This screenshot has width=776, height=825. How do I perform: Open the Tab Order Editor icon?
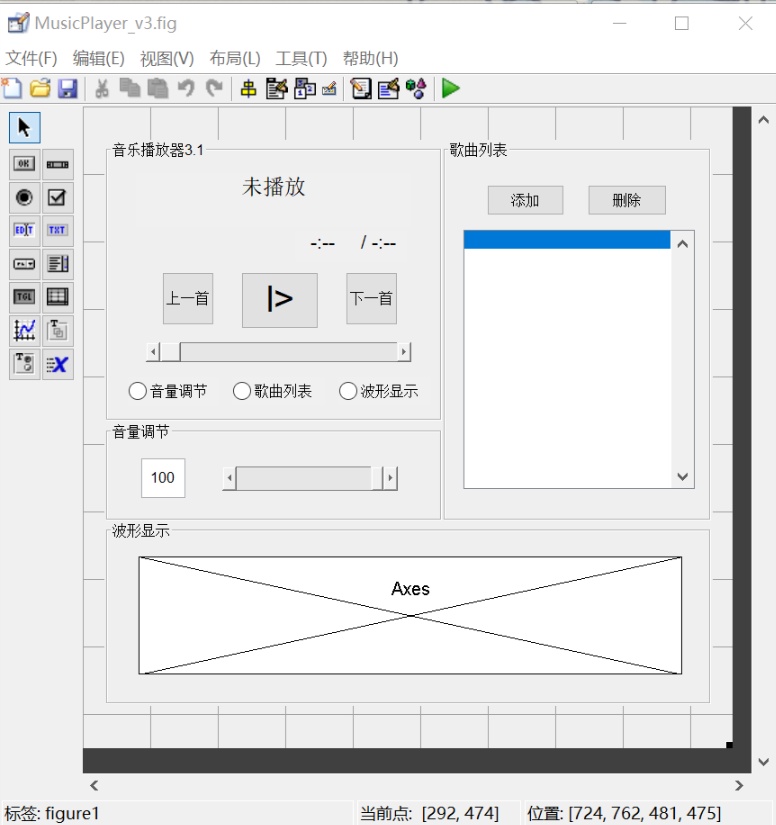tap(305, 88)
